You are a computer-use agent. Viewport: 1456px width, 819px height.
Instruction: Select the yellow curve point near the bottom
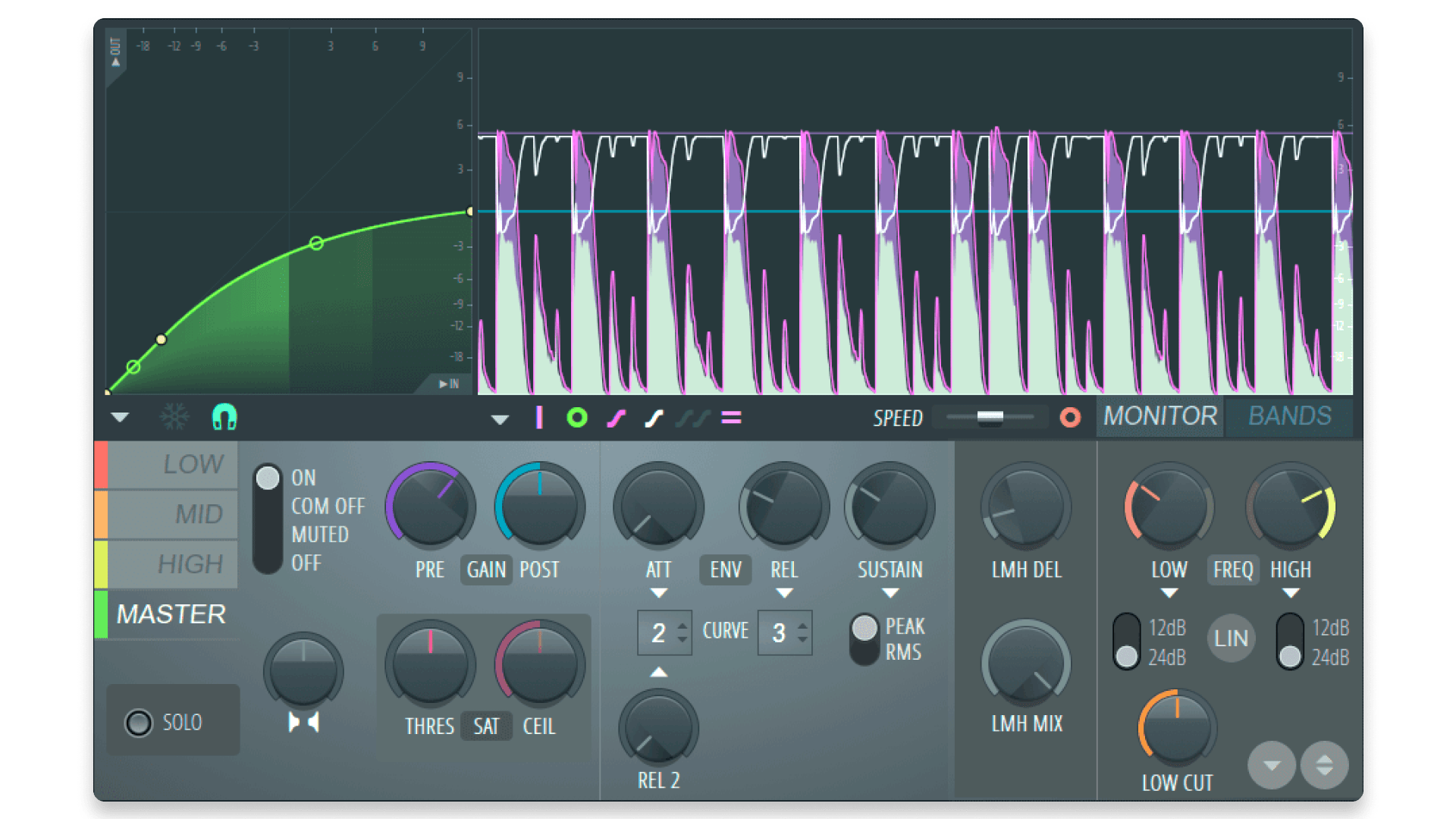[161, 340]
